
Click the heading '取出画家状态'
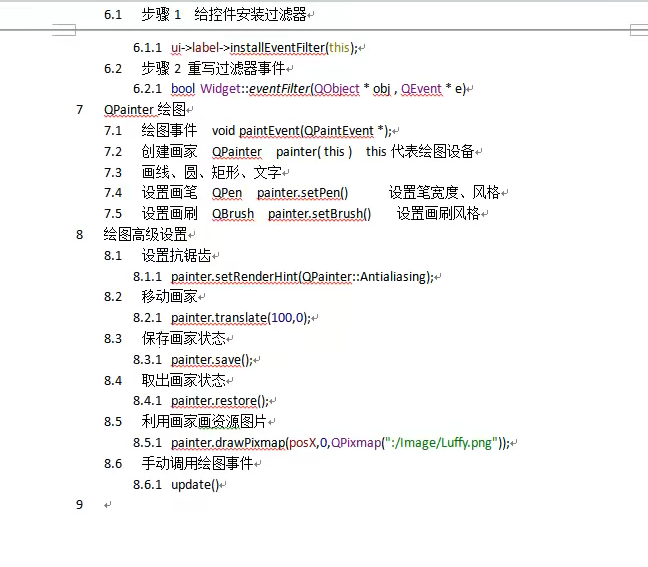[x=183, y=380]
